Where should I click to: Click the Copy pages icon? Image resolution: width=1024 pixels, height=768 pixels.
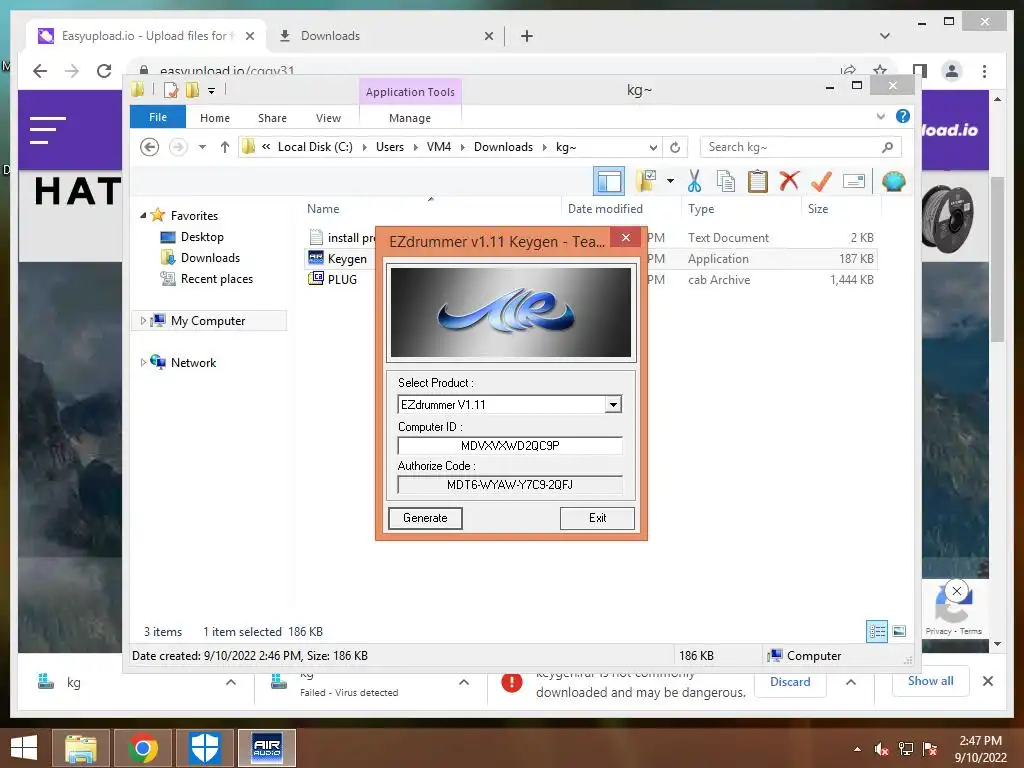[x=726, y=181]
